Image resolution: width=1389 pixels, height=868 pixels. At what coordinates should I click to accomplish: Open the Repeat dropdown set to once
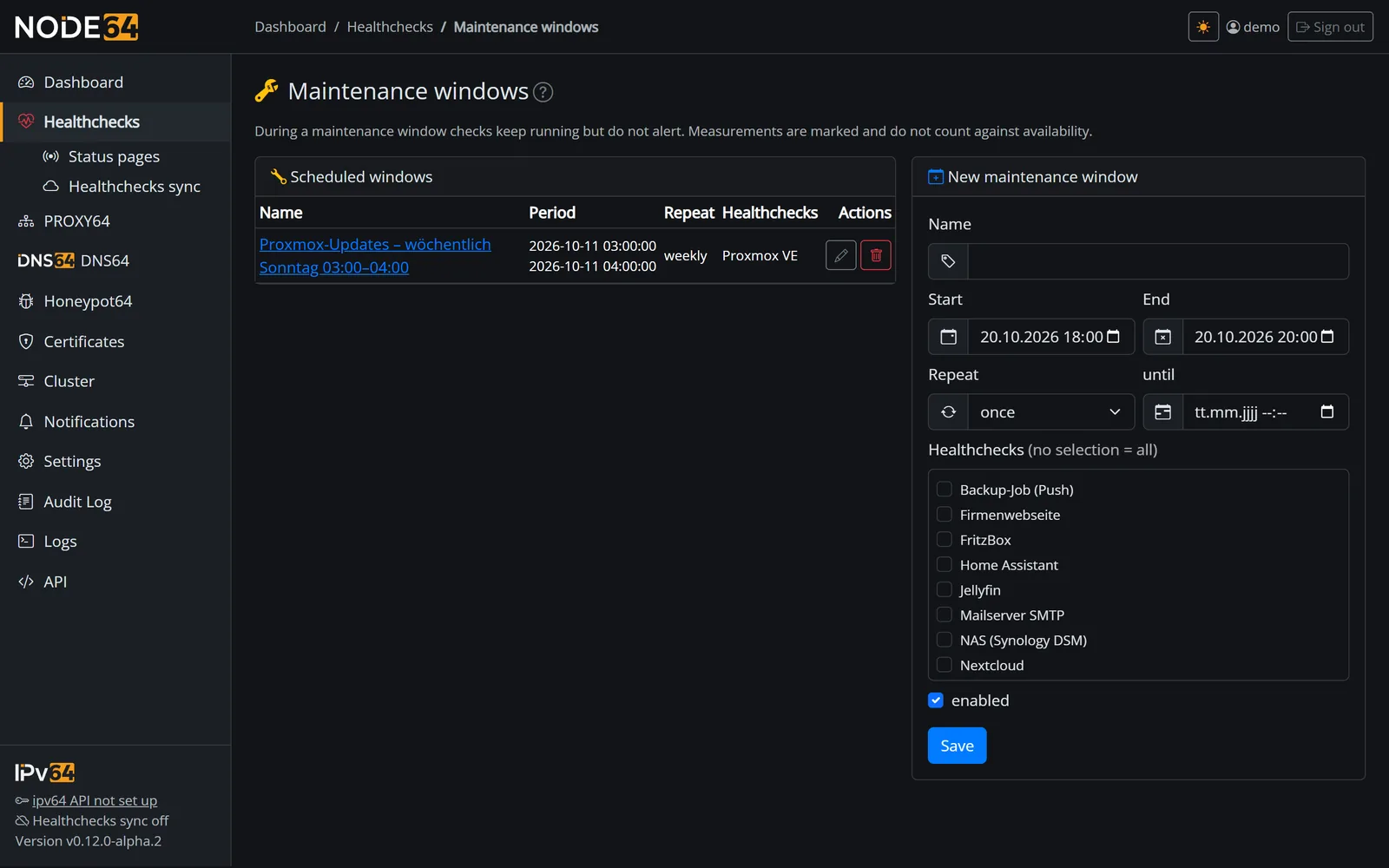[1051, 412]
